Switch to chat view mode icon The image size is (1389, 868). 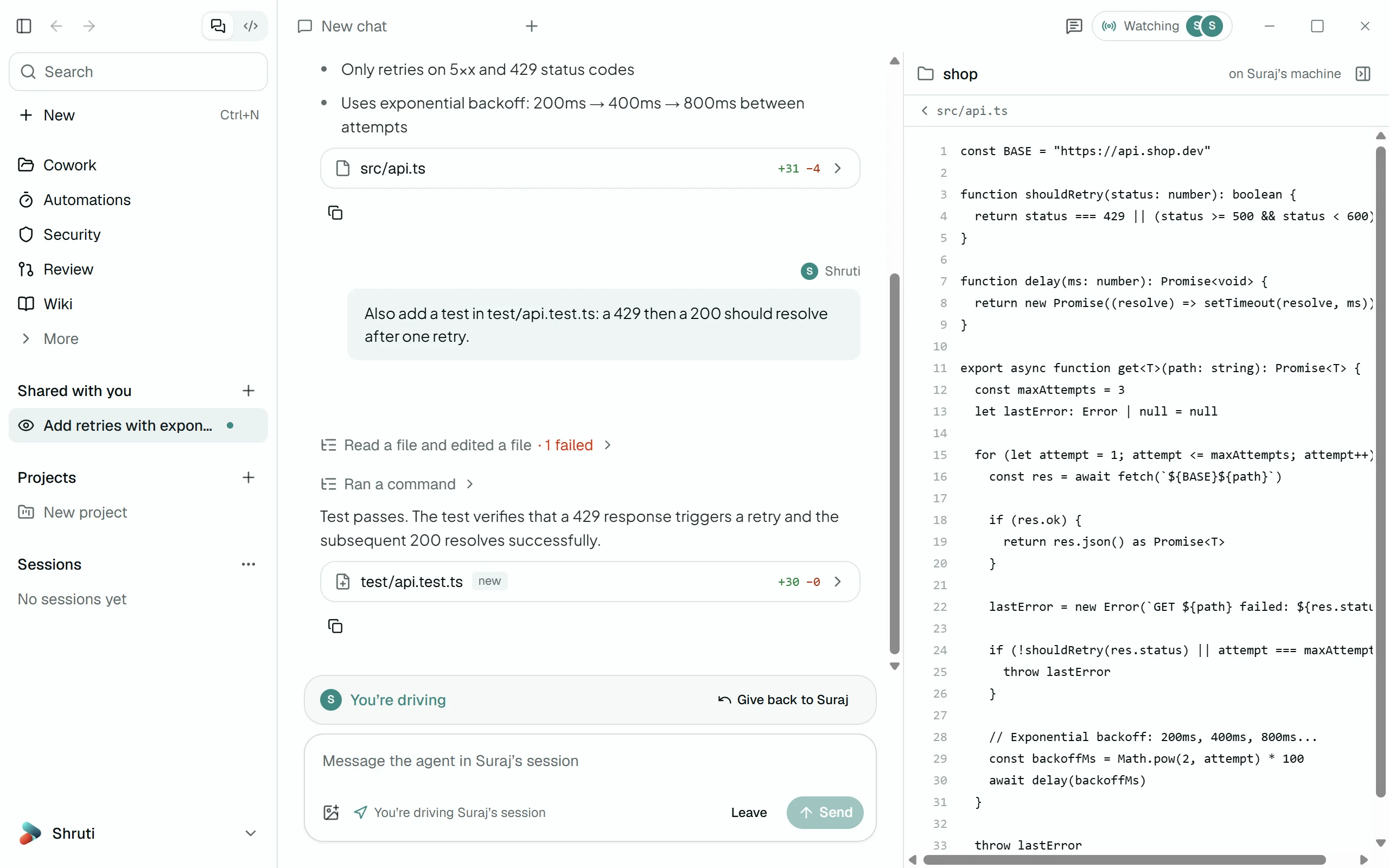218,26
